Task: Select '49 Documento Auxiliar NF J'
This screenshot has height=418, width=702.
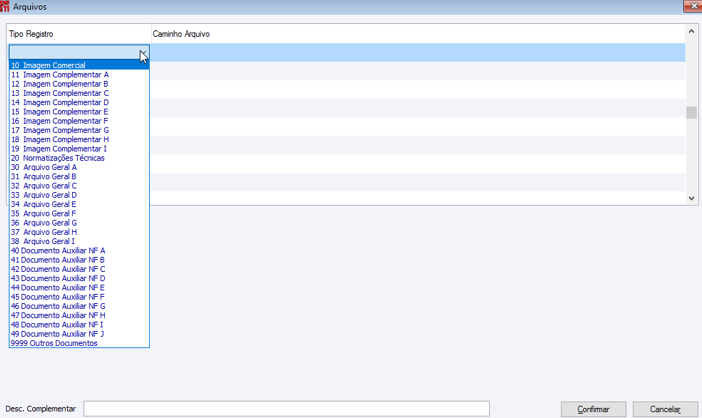Action: [x=79, y=334]
